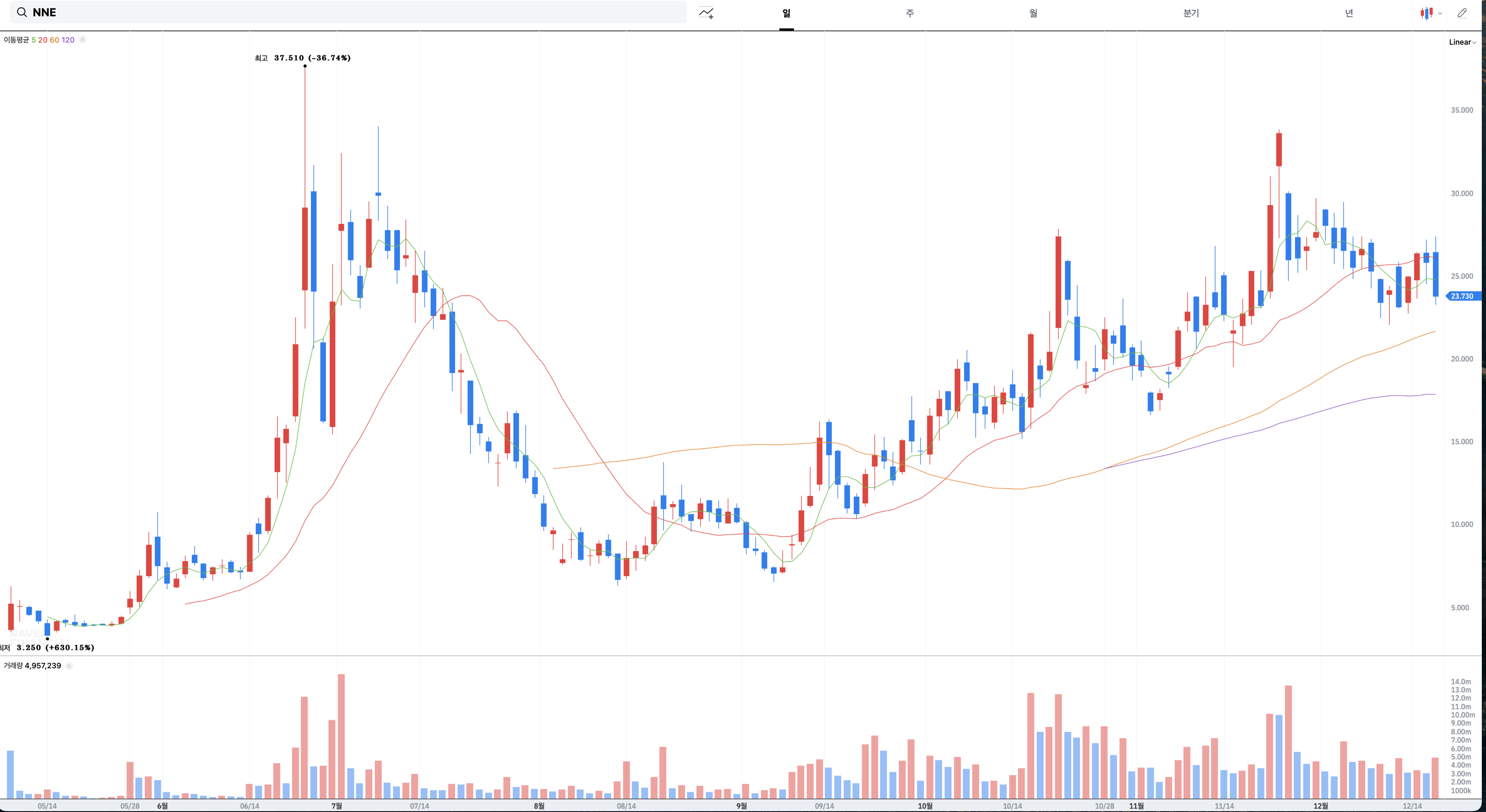Click the pencil drawing tool icon

click(x=1462, y=13)
